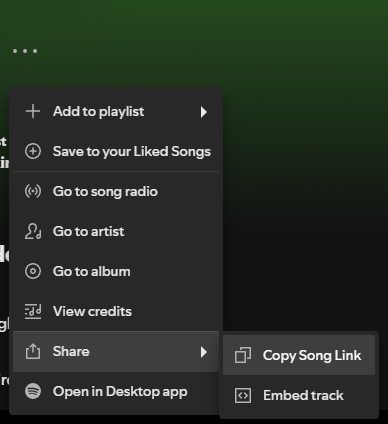This screenshot has width=388, height=424.
Task: Choose Copy Song Link option
Action: [x=299, y=355]
